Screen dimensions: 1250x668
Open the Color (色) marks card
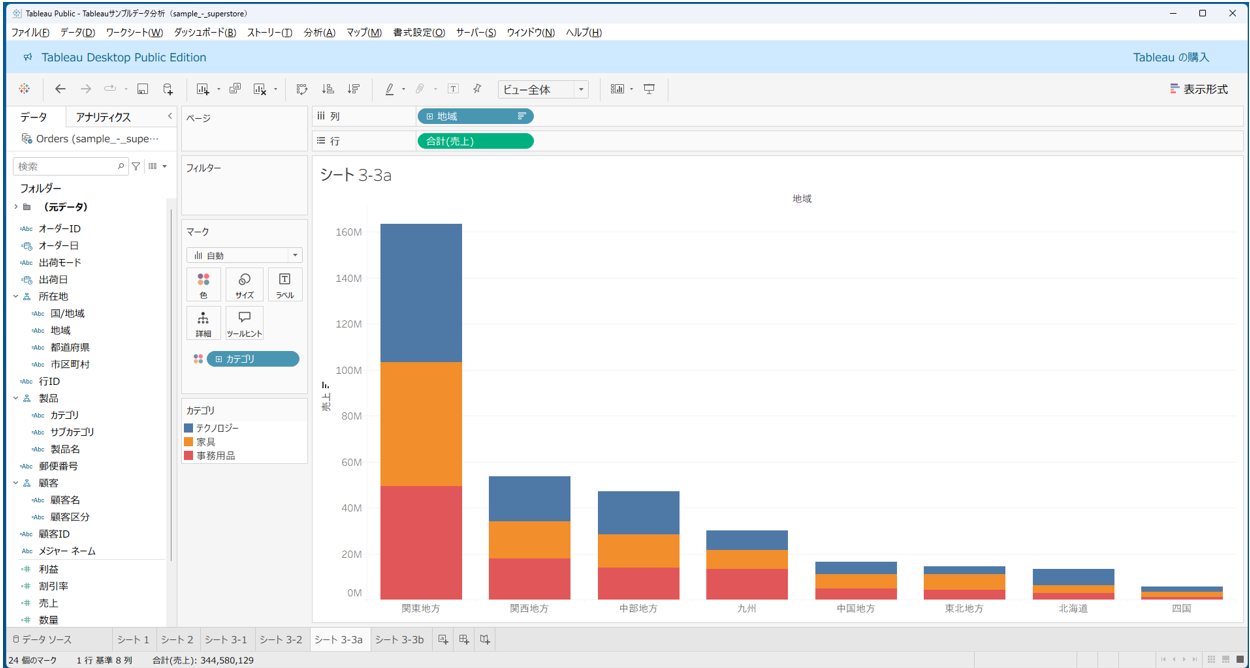[x=204, y=285]
